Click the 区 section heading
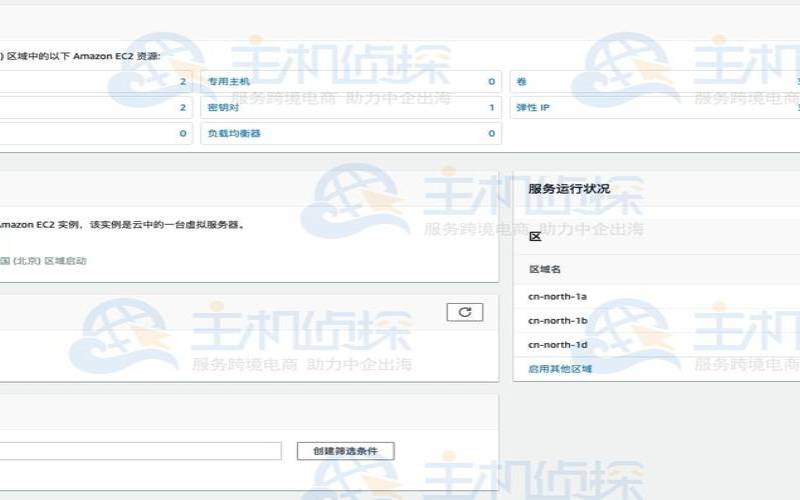 point(535,236)
